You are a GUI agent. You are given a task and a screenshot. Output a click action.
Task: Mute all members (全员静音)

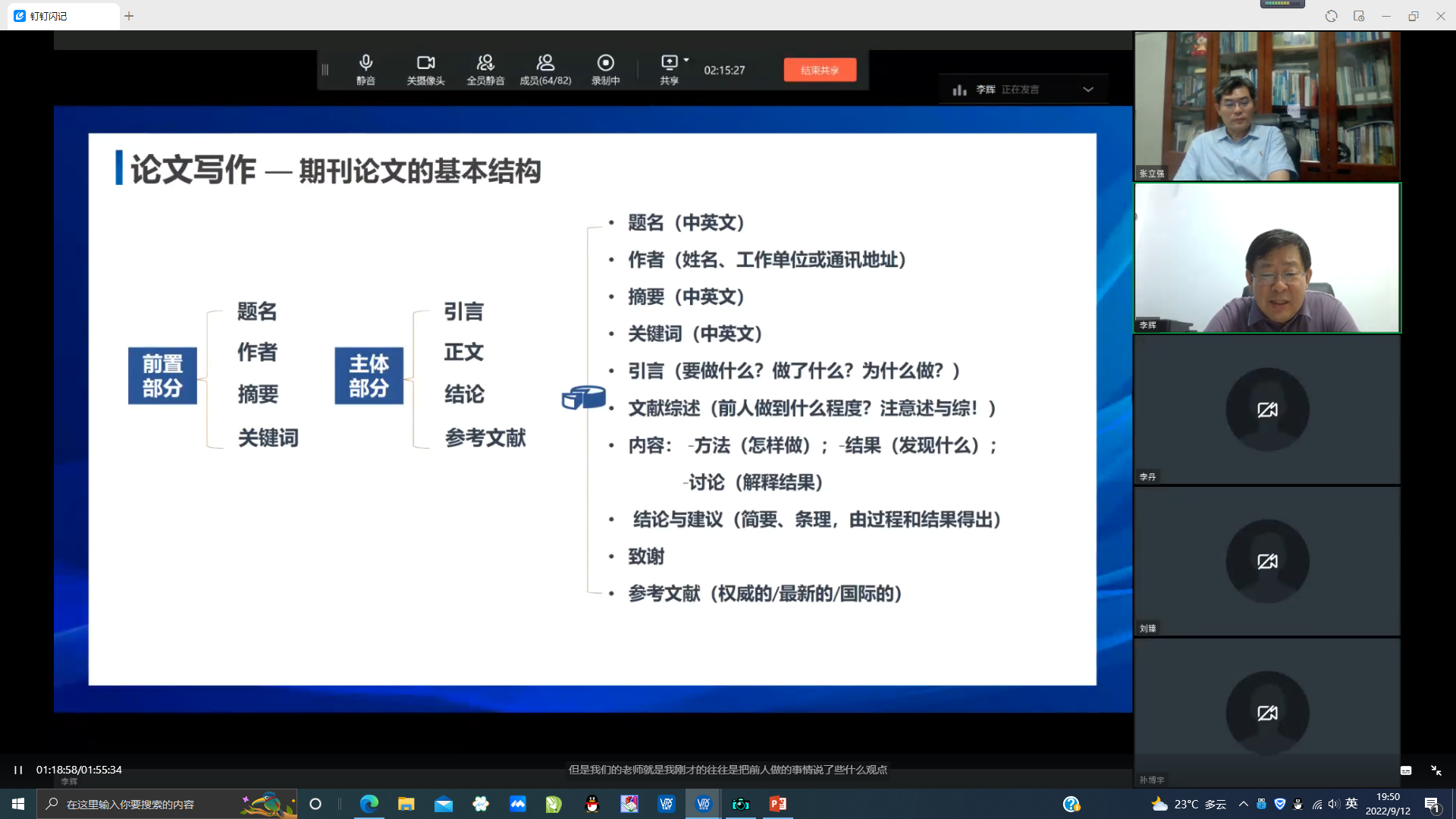tap(485, 69)
